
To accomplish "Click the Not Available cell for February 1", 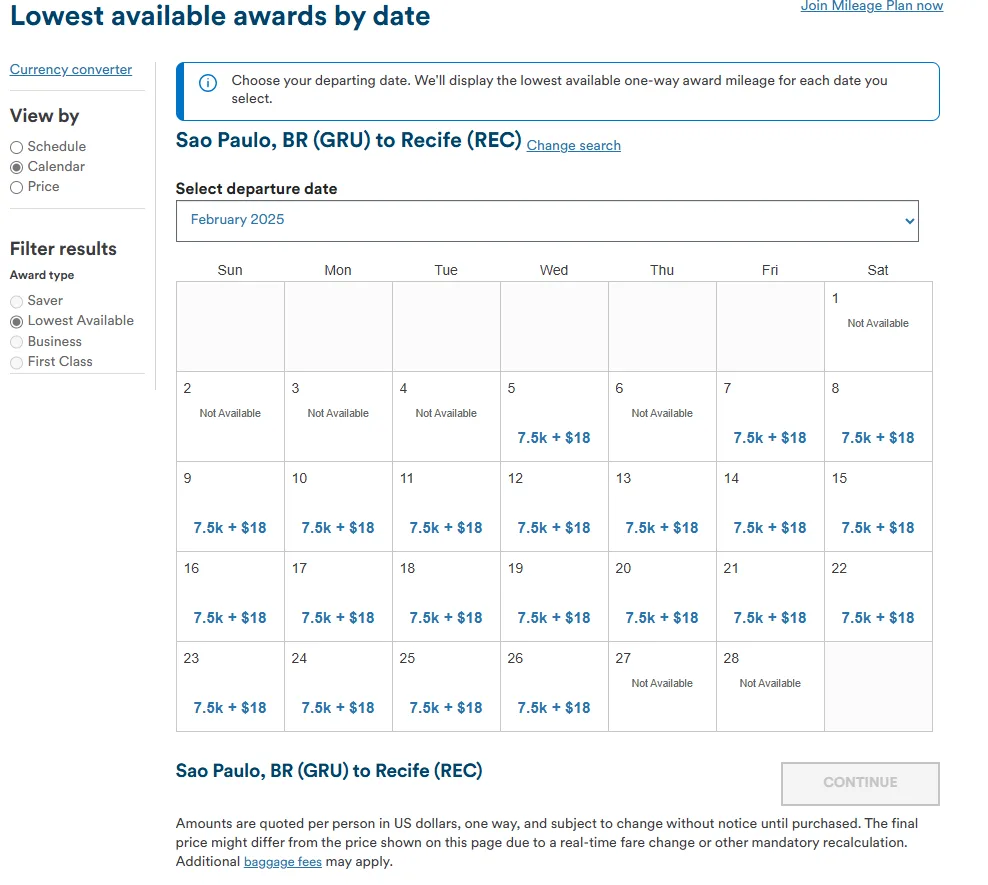I will (878, 327).
